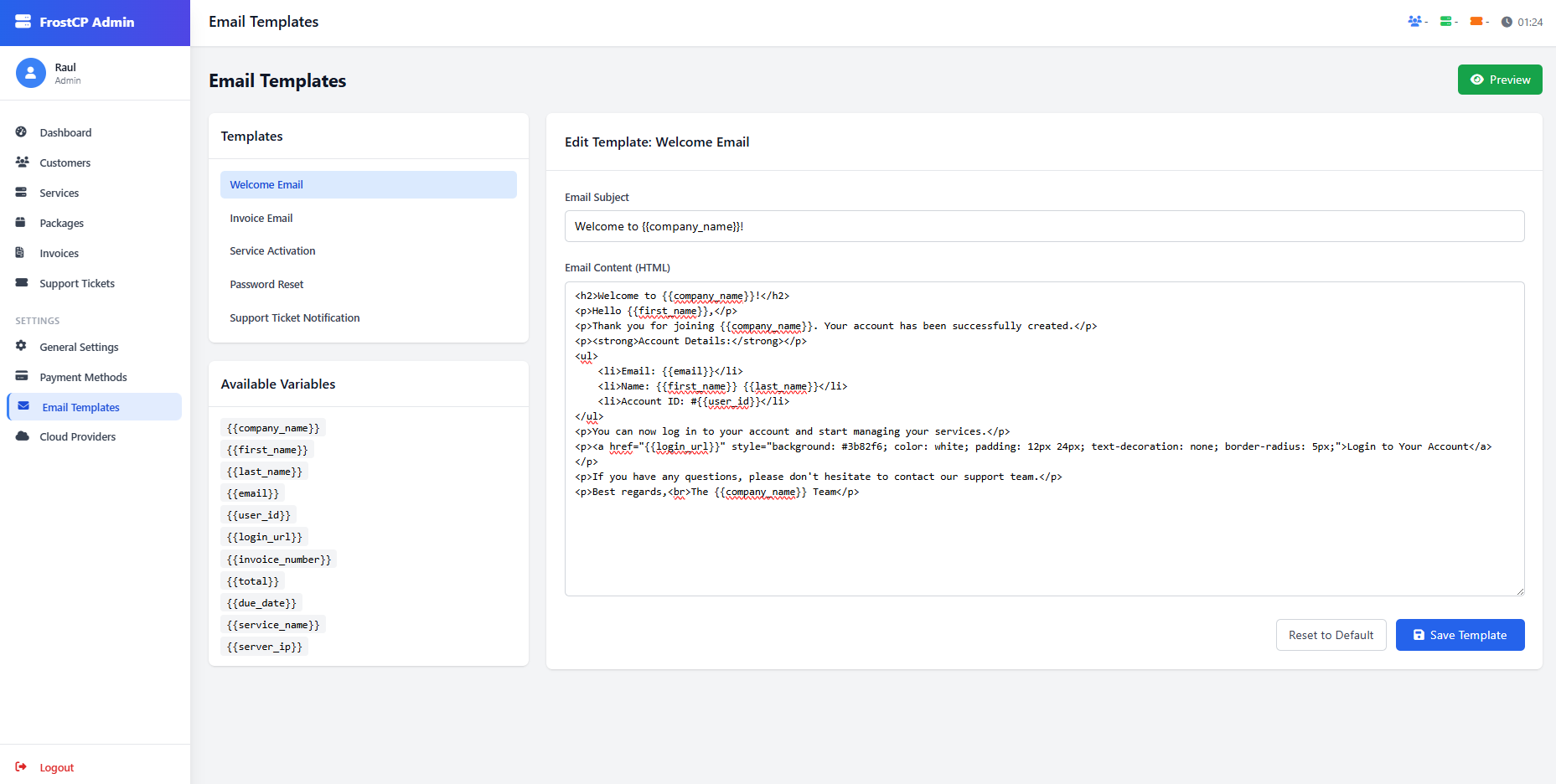Select the Invoice Email template

[369, 218]
